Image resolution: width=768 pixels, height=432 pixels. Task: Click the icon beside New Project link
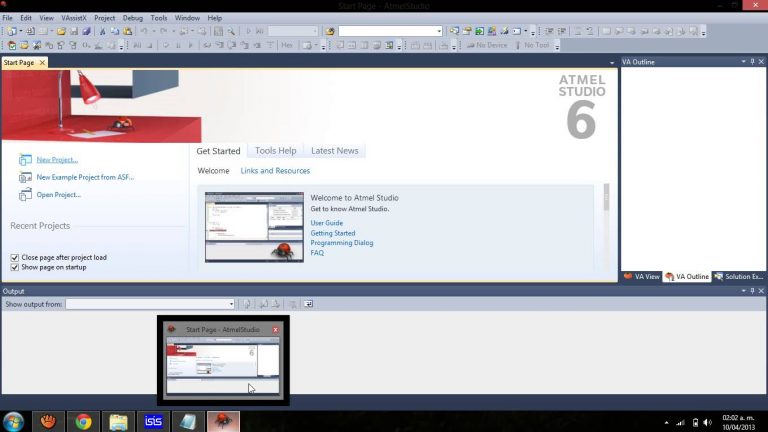coord(25,160)
